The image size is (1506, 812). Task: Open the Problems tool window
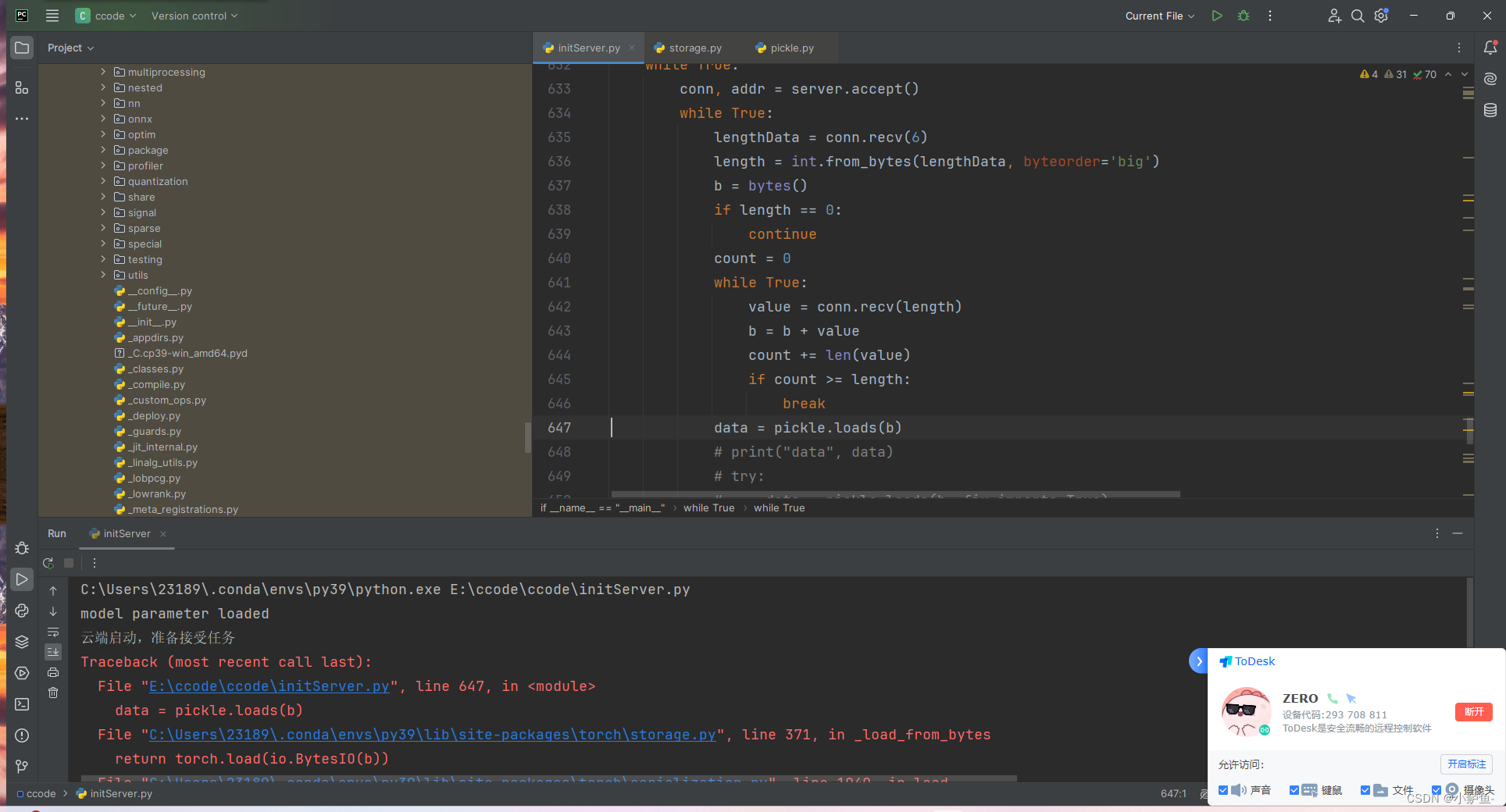(x=22, y=735)
